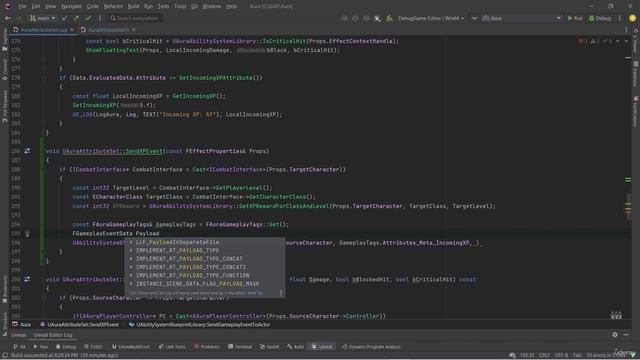Image resolution: width=640 pixels, height=360 pixels.
Task: Open the Terminal tool window
Action: click(x=240, y=347)
